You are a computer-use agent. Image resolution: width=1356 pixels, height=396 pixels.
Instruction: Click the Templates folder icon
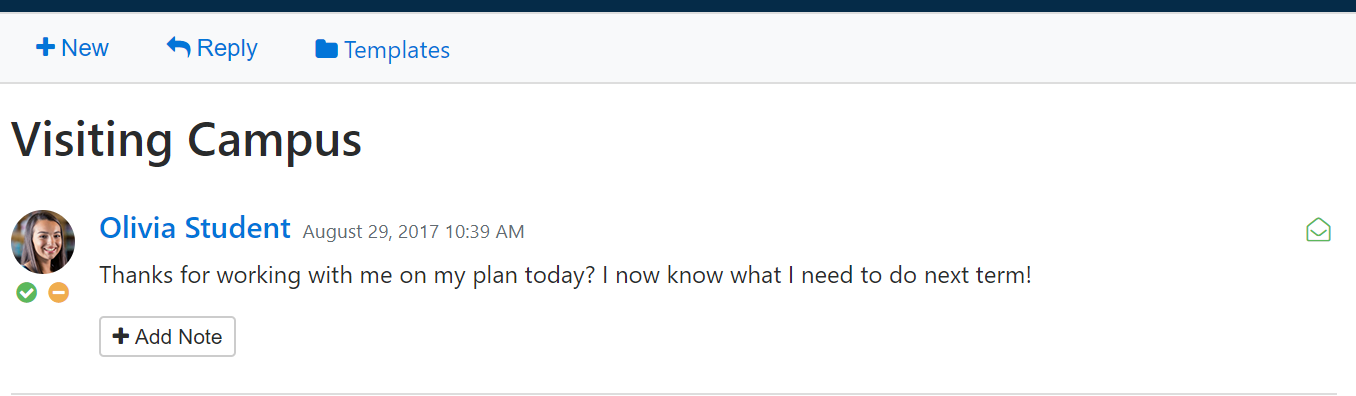(x=326, y=49)
